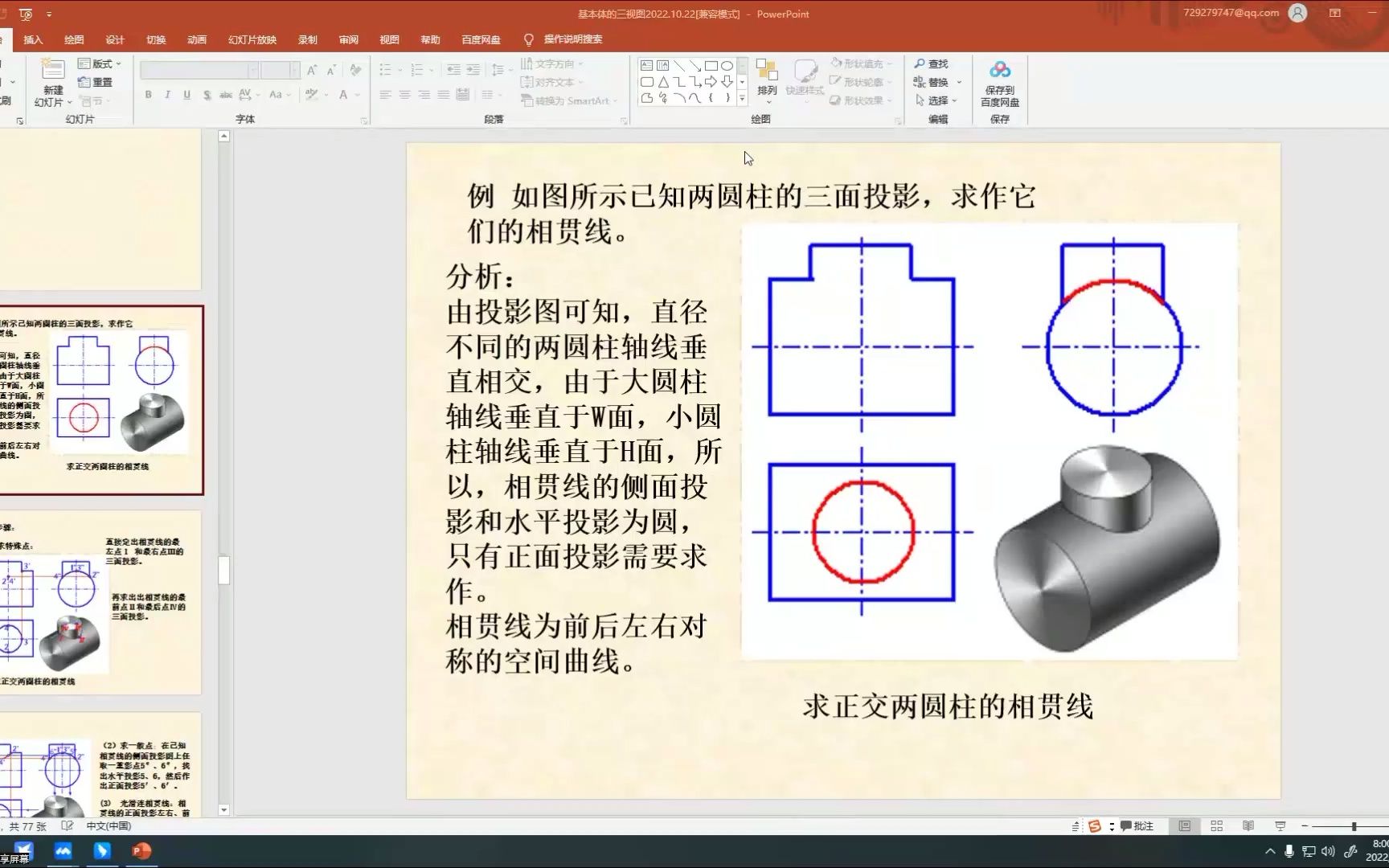The image size is (1389, 868).
Task: Expand the shapes gallery list
Action: 742,99
